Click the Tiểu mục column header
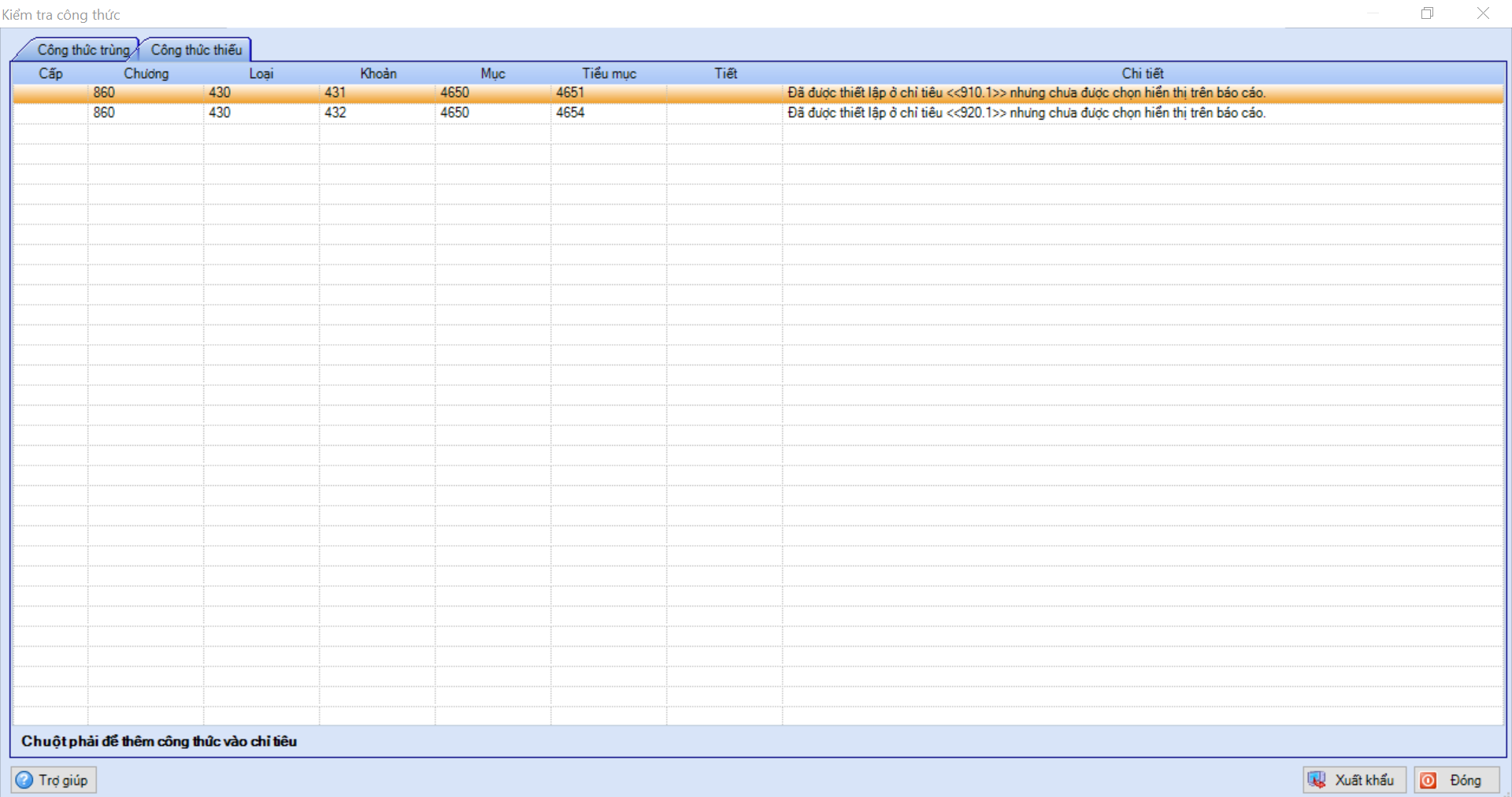 609,73
